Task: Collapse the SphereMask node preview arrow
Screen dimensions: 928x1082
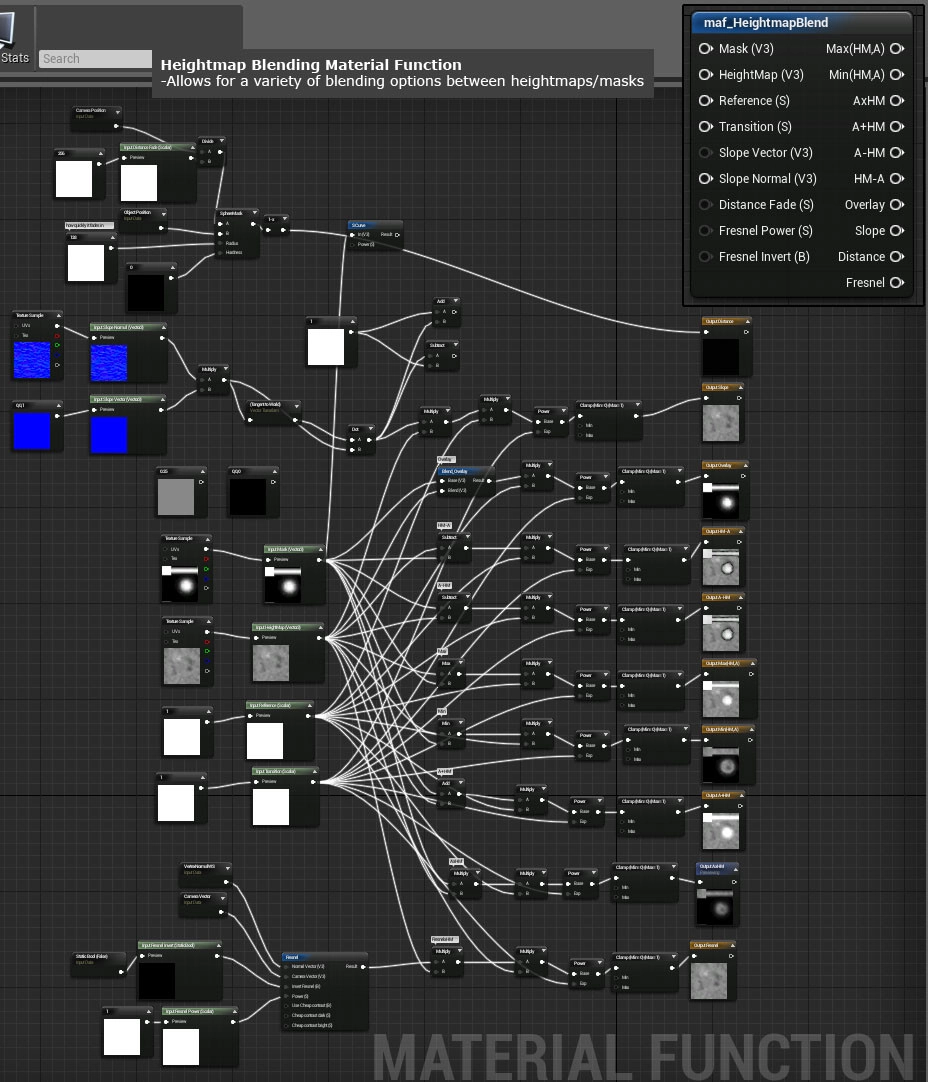Action: pyautogui.click(x=253, y=213)
